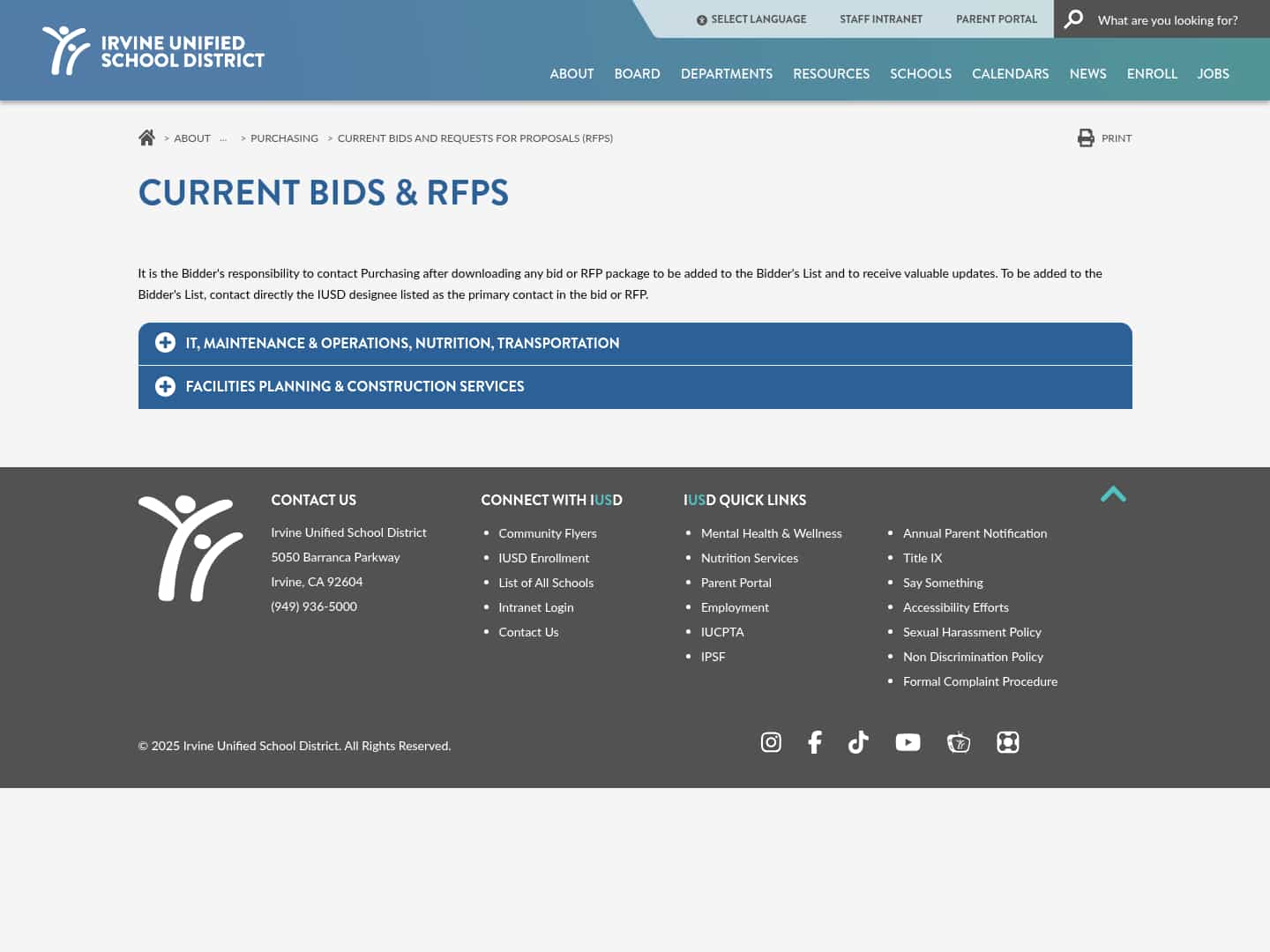Go to the PARENT PORTAL link
This screenshot has height=952, width=1270.
[x=997, y=19]
